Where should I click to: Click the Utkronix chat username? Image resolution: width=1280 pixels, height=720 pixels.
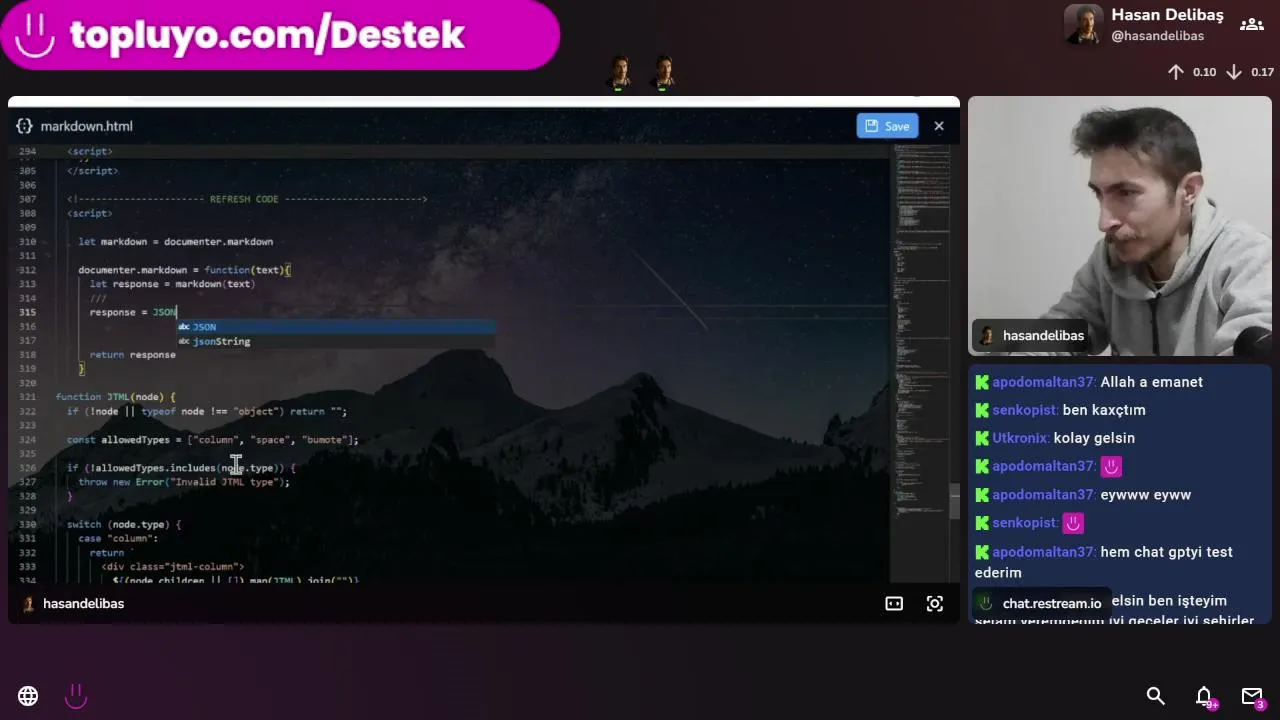(1021, 438)
